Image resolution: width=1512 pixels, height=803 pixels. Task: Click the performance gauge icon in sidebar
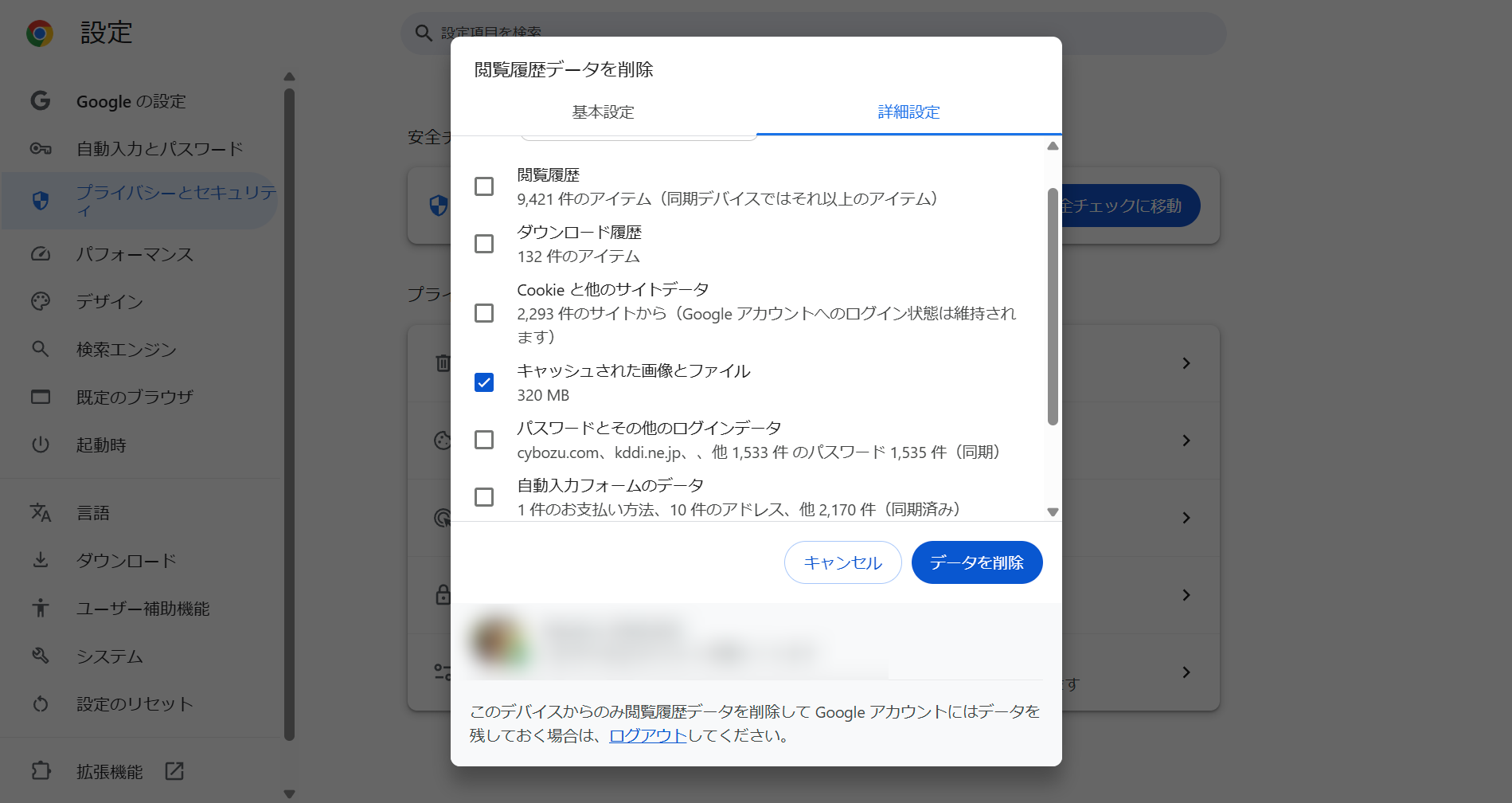(x=41, y=254)
